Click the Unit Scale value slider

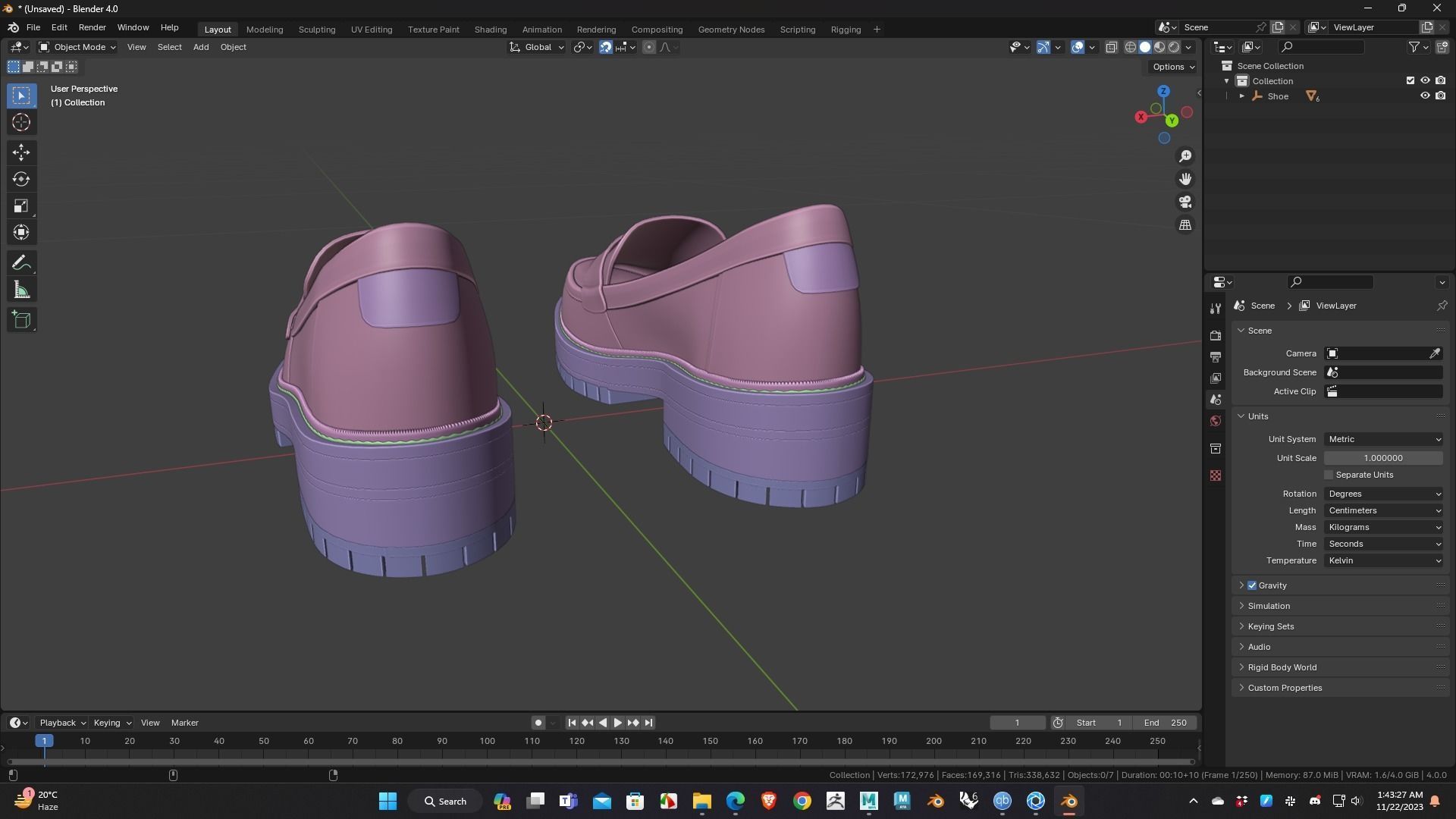click(1383, 458)
